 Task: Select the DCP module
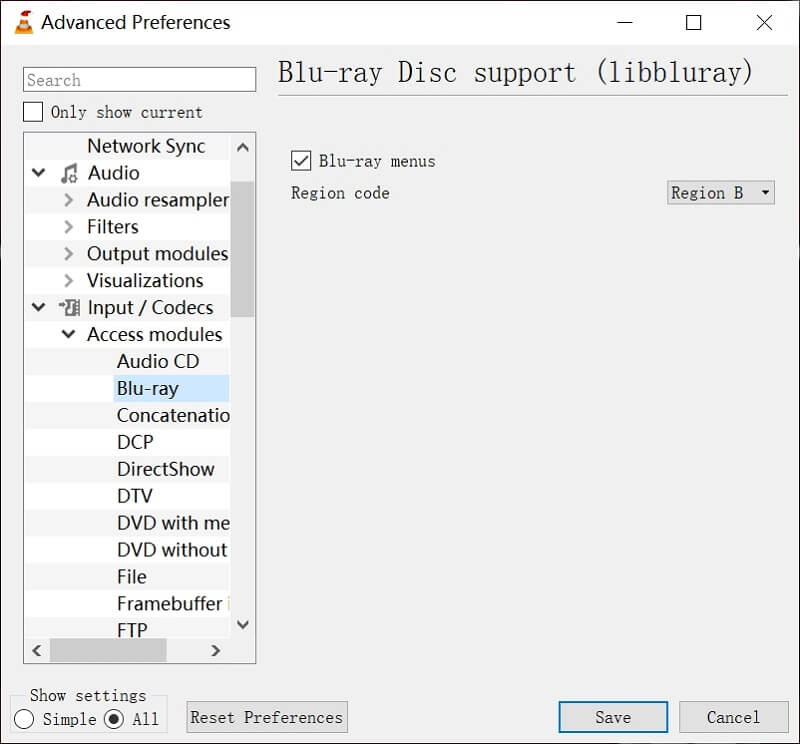[x=135, y=442]
